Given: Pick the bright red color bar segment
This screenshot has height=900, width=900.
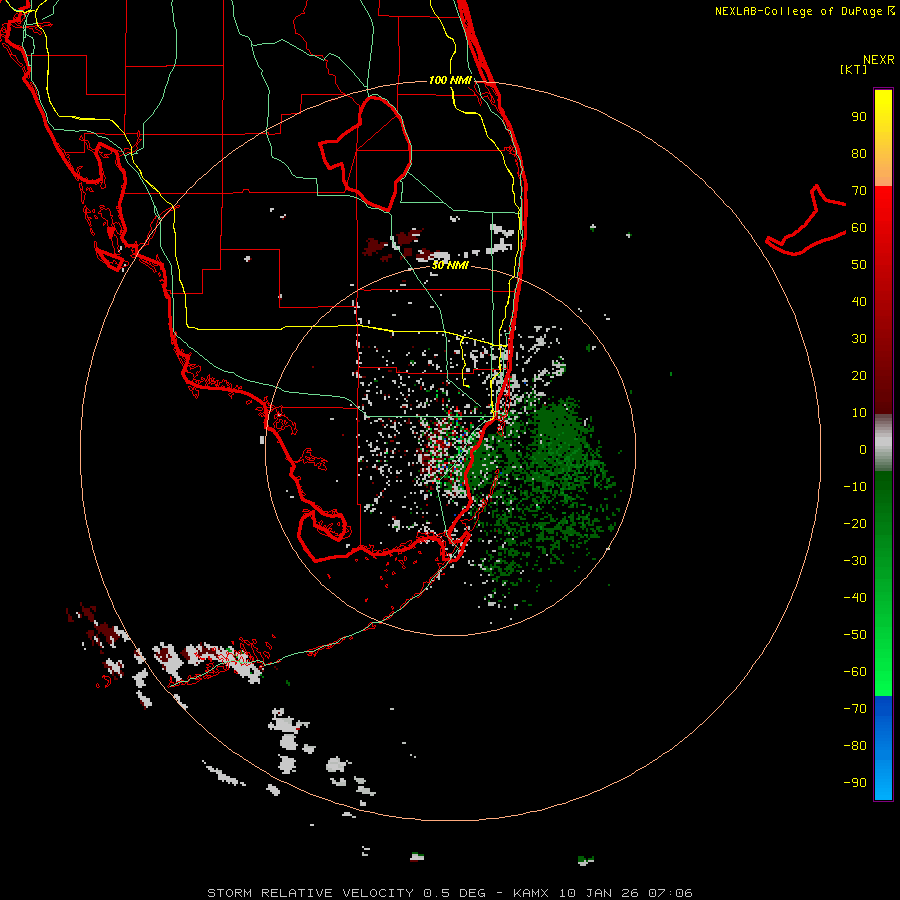Looking at the screenshot, I should pyautogui.click(x=883, y=212).
